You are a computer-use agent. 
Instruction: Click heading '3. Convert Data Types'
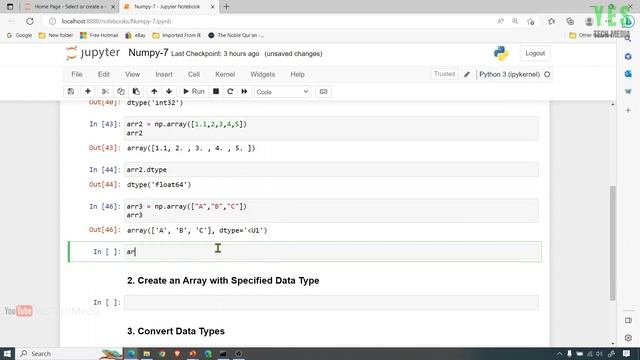point(176,331)
